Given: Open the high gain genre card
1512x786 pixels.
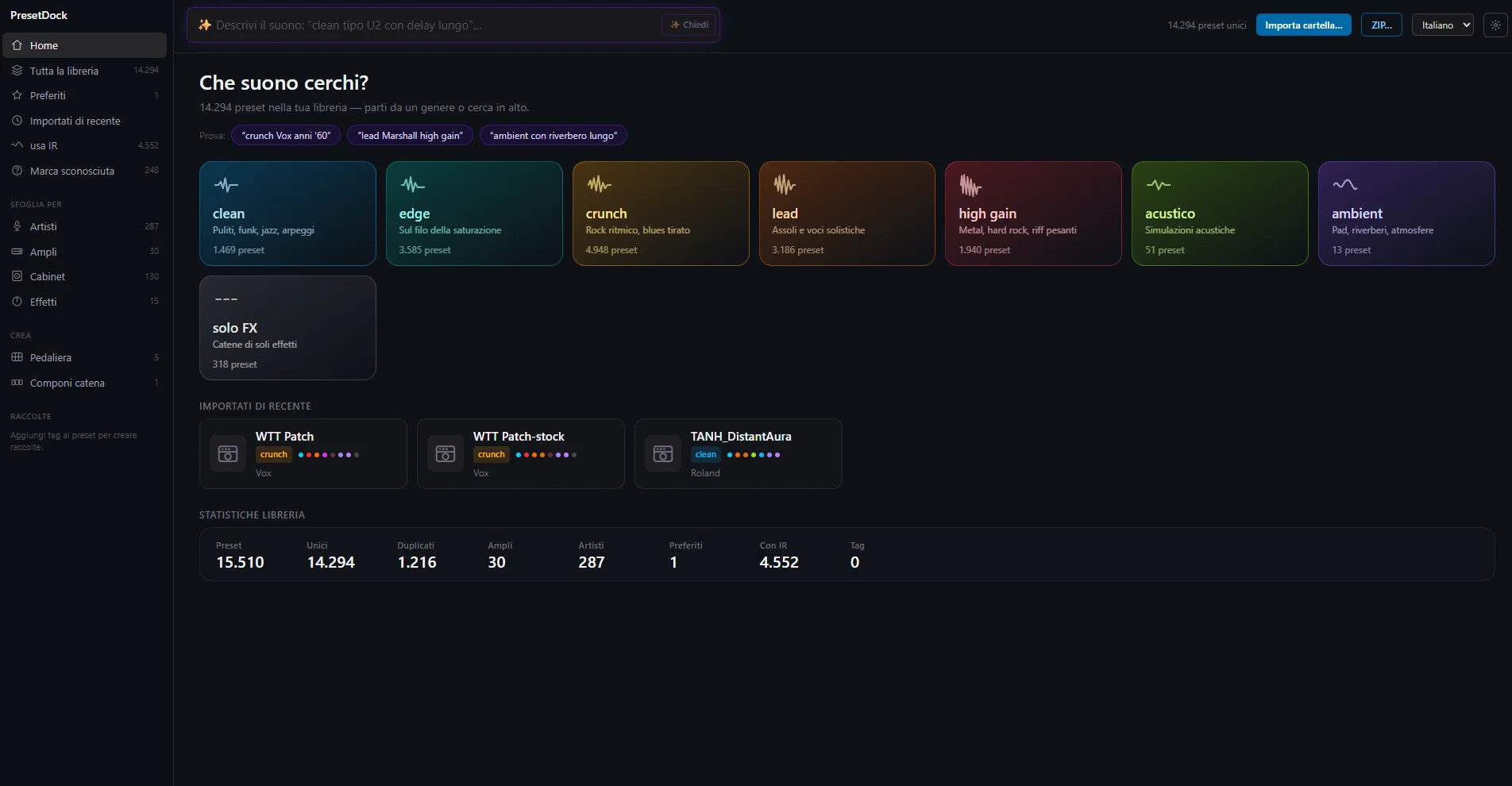Looking at the screenshot, I should pos(1033,214).
